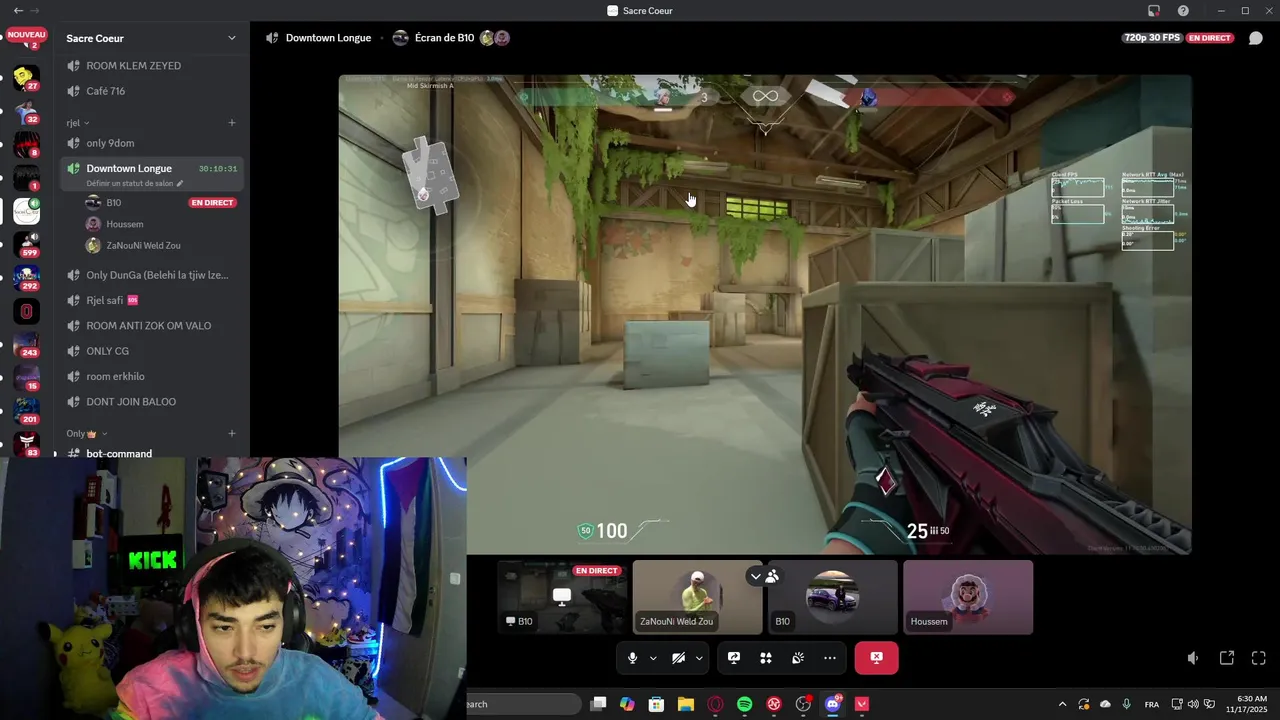Show members with people icon above thumbnails
This screenshot has width=1280, height=720.
(x=772, y=576)
